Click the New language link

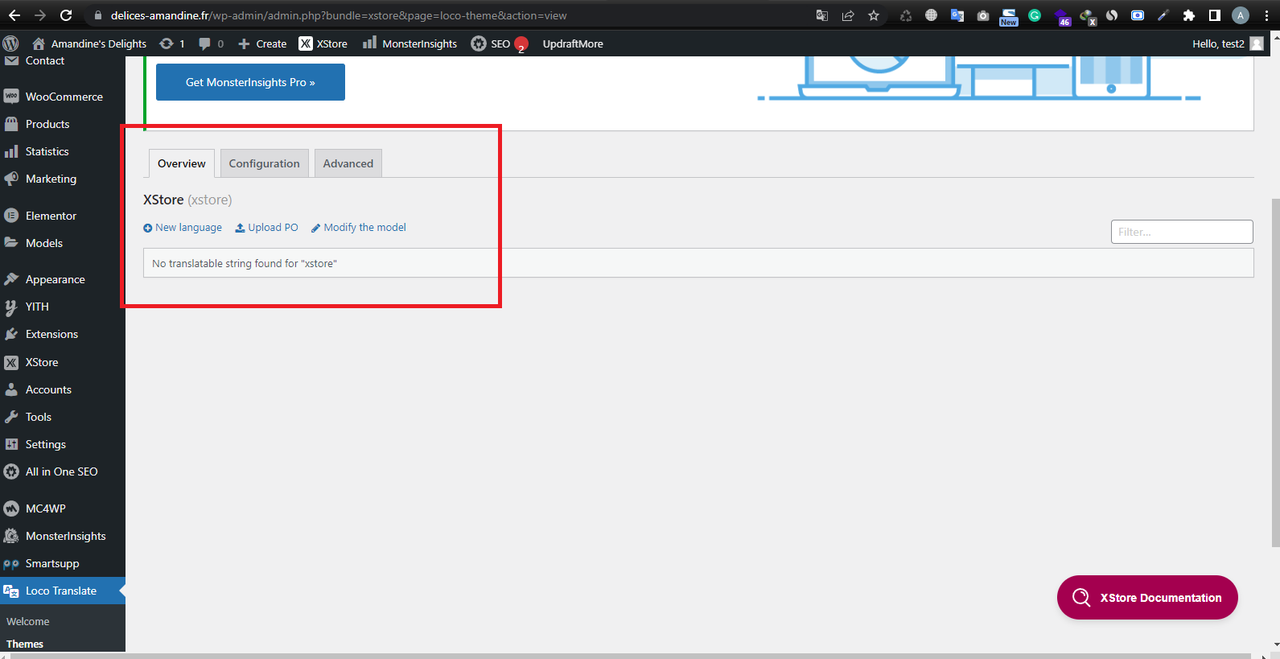point(183,227)
